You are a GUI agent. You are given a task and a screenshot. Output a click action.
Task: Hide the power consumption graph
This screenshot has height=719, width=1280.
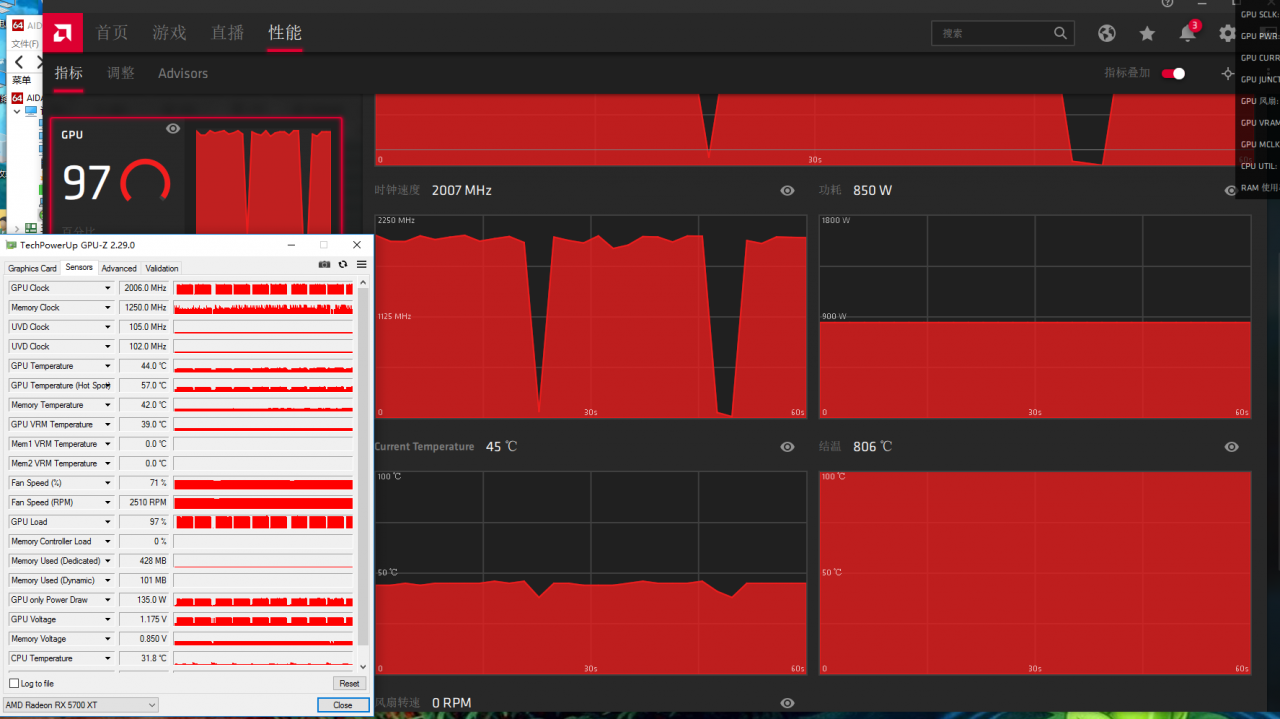pyautogui.click(x=1231, y=190)
